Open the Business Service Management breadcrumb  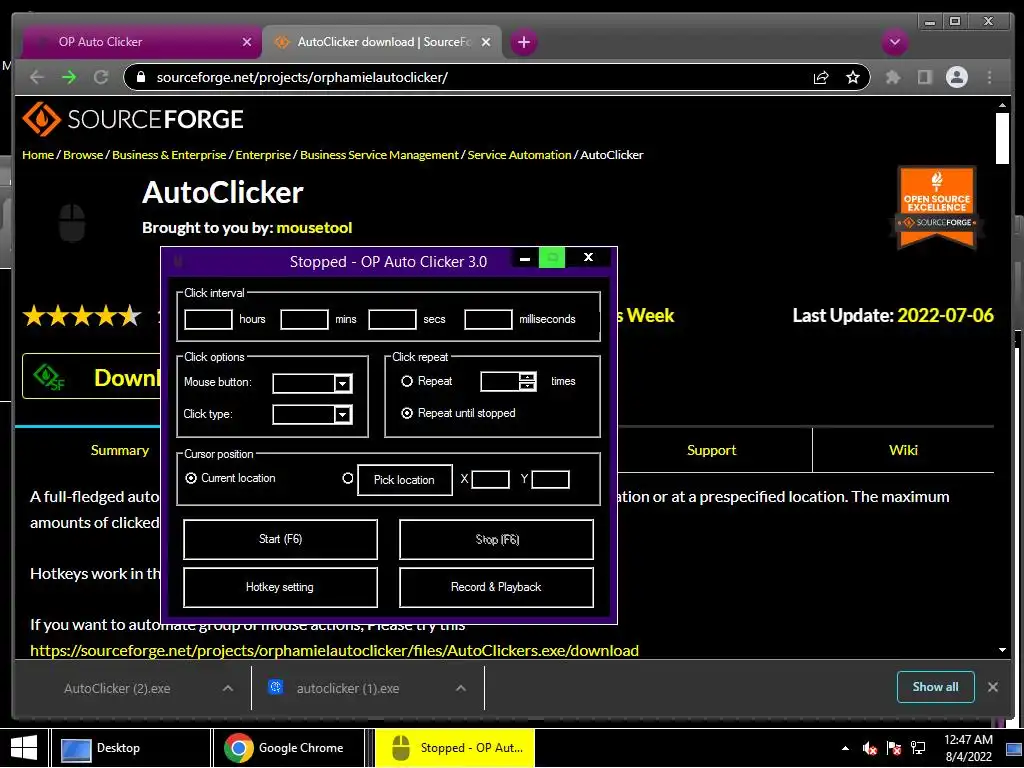pos(379,155)
